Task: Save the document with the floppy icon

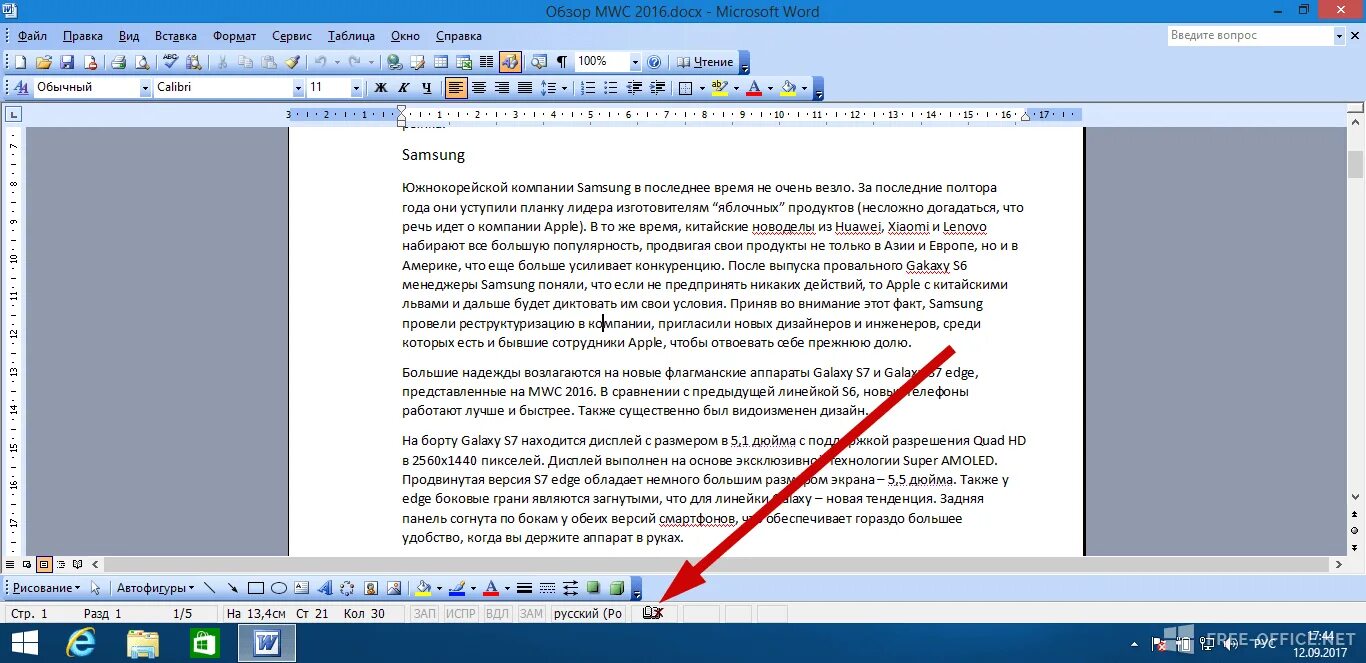Action: (x=67, y=62)
